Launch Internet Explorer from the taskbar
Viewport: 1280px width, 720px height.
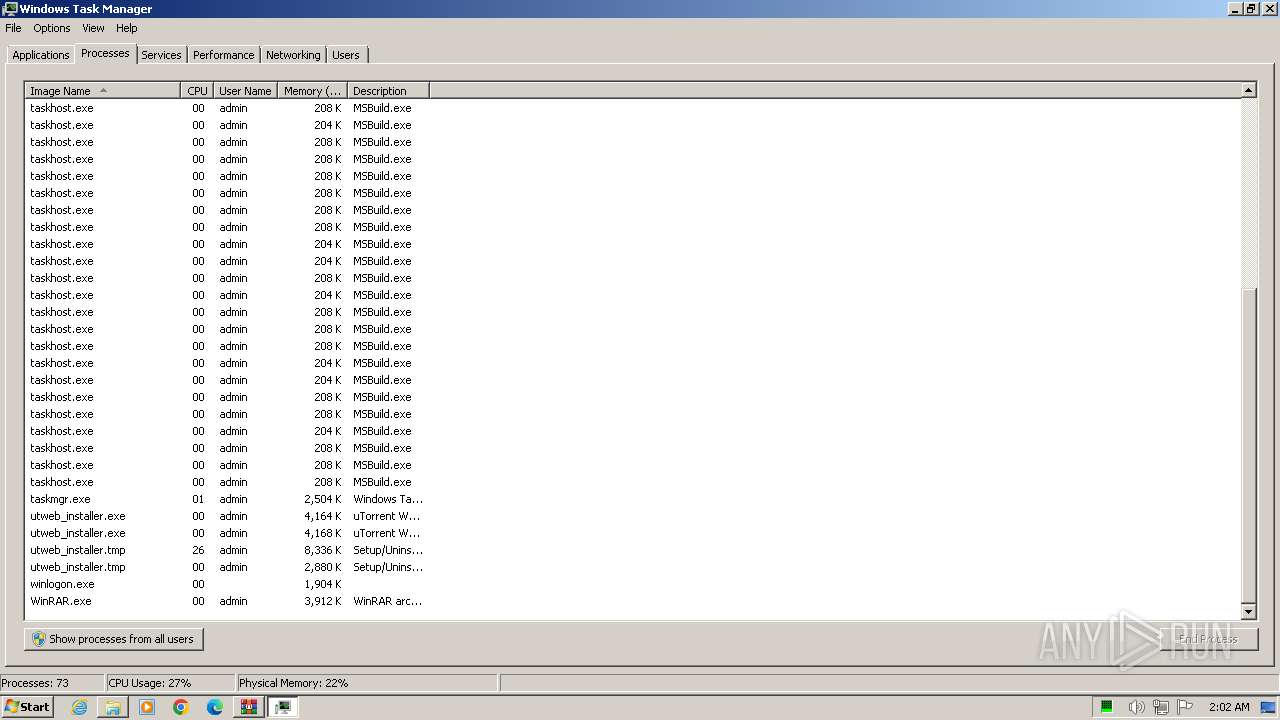(x=79, y=707)
